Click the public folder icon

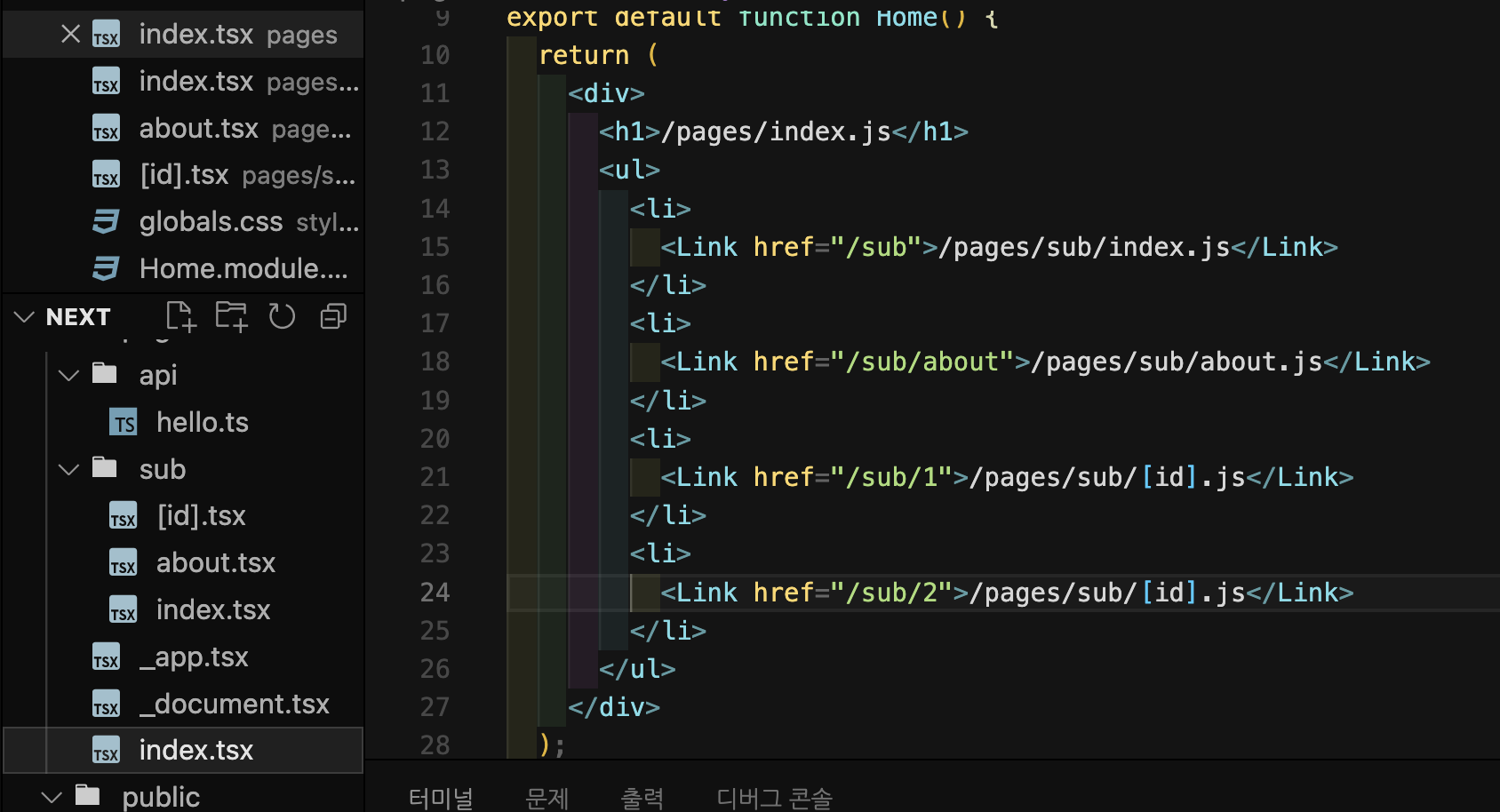(x=88, y=795)
